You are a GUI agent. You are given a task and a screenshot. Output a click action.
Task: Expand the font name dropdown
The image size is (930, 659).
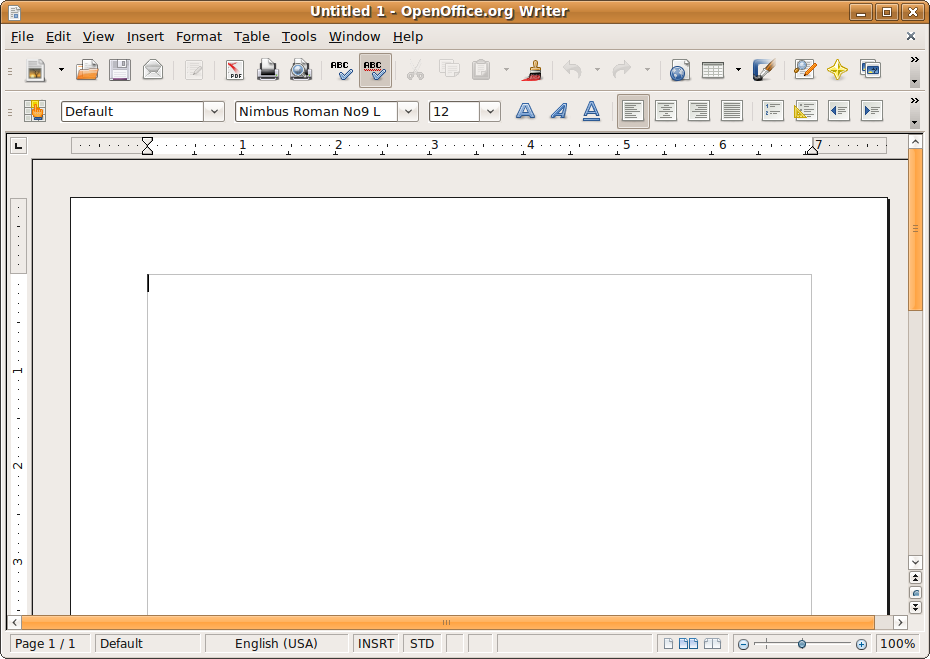[x=408, y=111]
